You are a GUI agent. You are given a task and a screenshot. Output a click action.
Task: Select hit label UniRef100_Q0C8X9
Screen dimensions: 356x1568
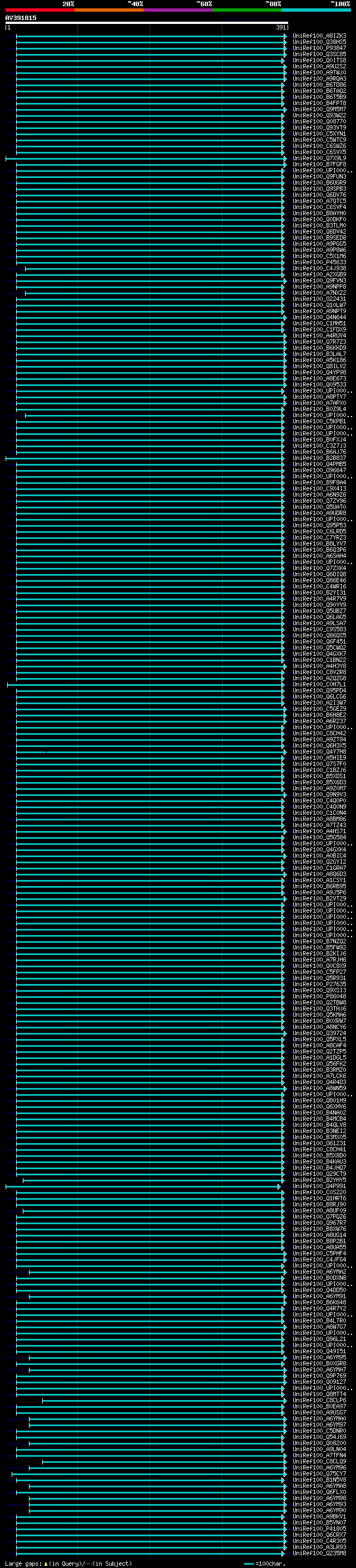tap(319, 966)
